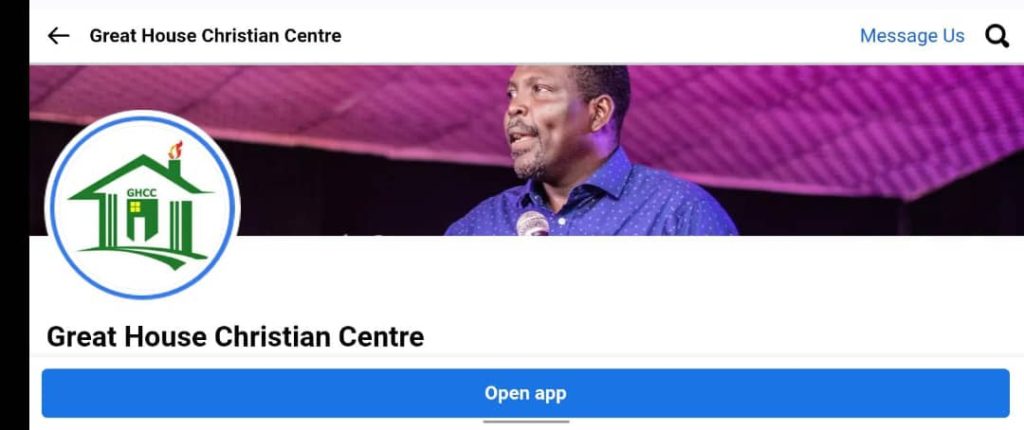This screenshot has width=1024, height=430.
Task: Click the flame icon atop the logo
Action: coord(175,150)
